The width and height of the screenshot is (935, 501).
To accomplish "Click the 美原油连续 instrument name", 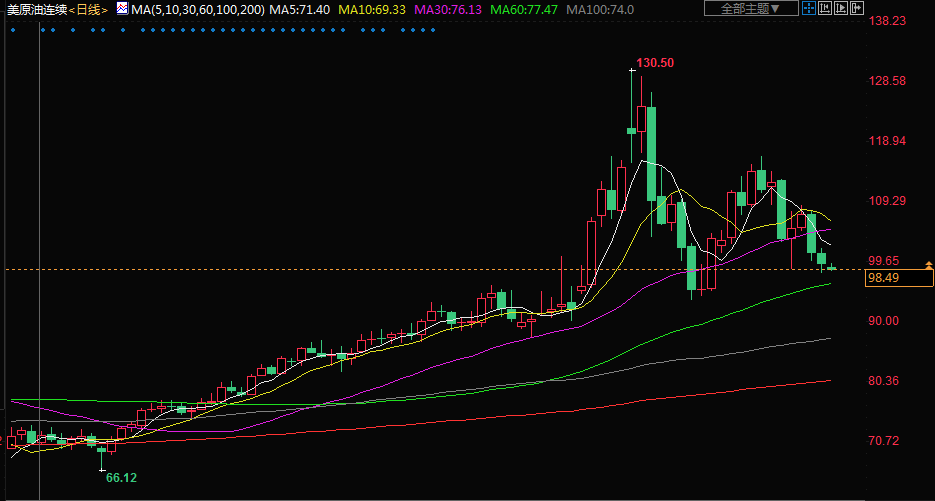I will click(x=35, y=8).
